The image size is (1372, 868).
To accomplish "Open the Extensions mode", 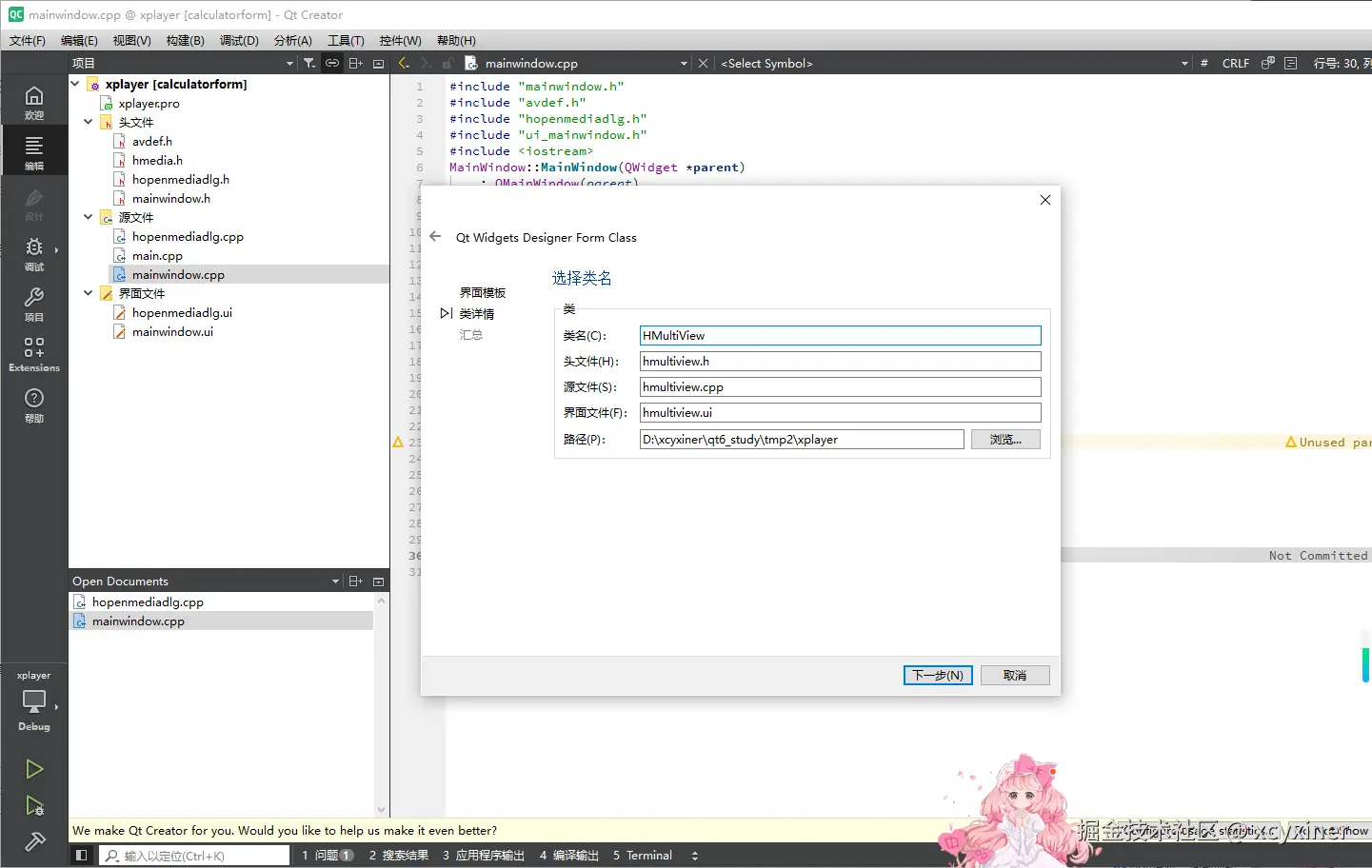I will coord(34,354).
